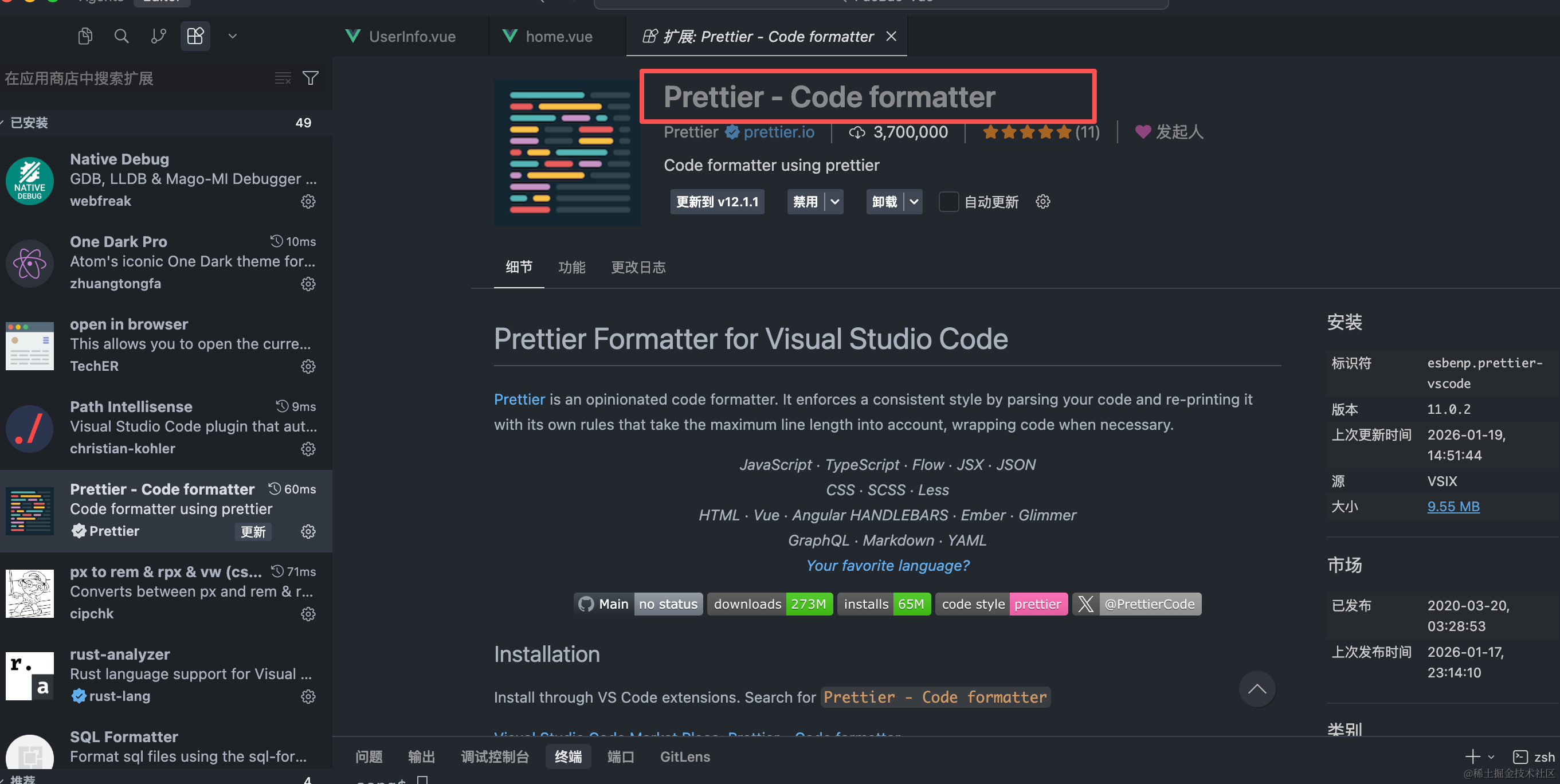This screenshot has height=784, width=1560.
Task: Click the Search magnifier icon in sidebar
Action: [121, 36]
